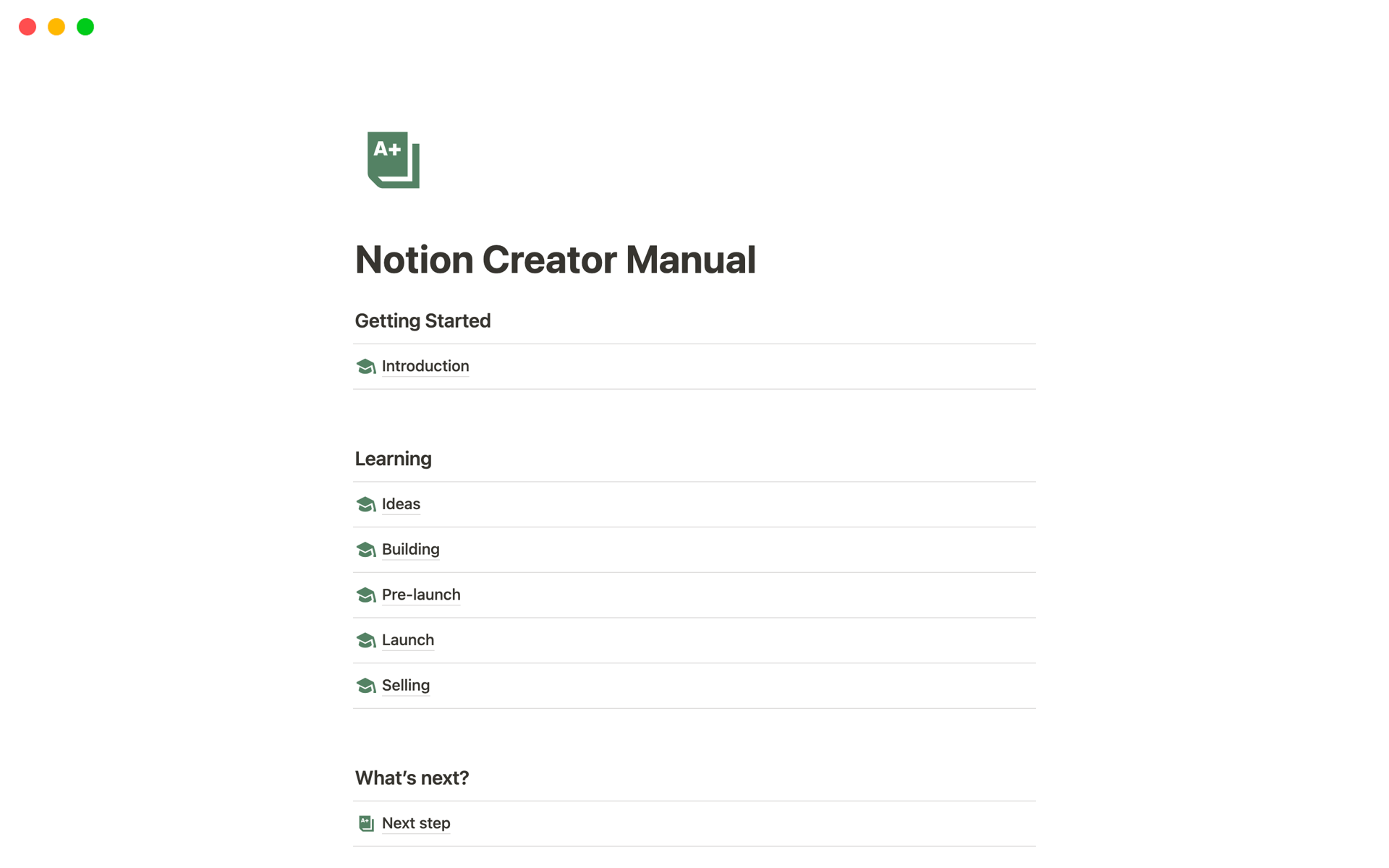The width and height of the screenshot is (1389, 868).
Task: Click graduation cap icon beside Building
Action: (x=366, y=550)
